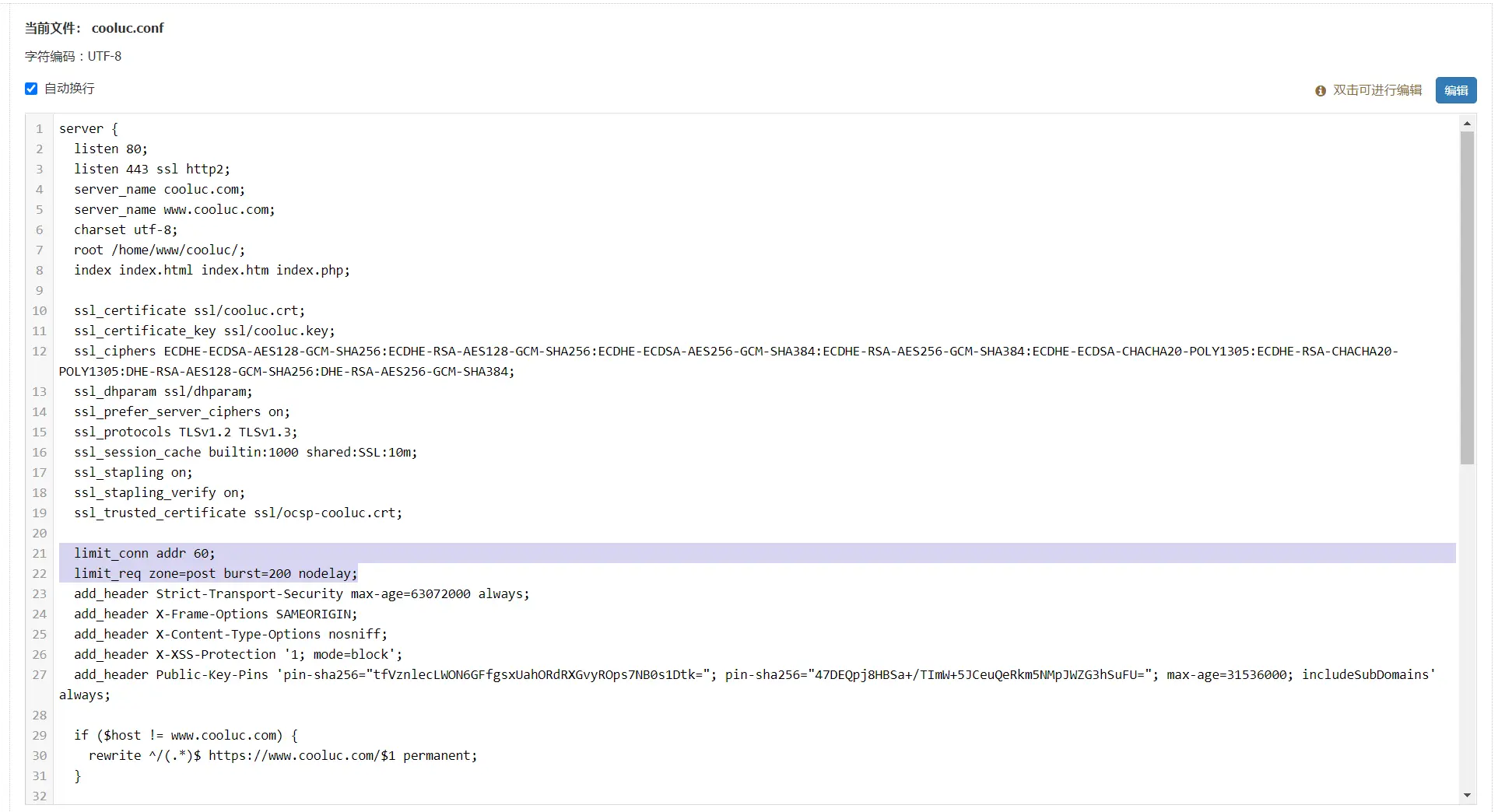Click the info icon beside 双击可进行编辑
1498x812 pixels.
click(1320, 91)
